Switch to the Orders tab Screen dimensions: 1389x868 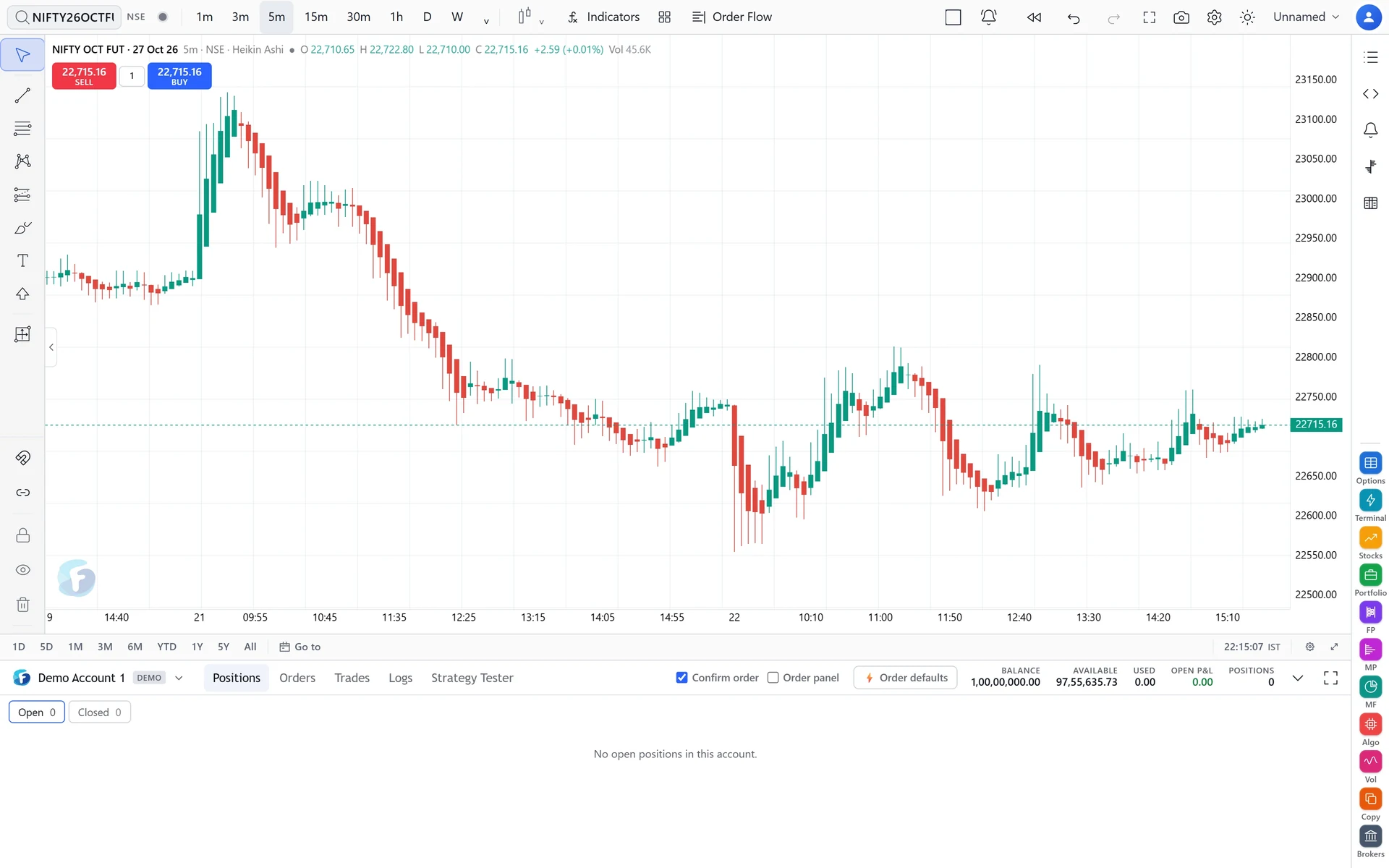pyautogui.click(x=297, y=678)
